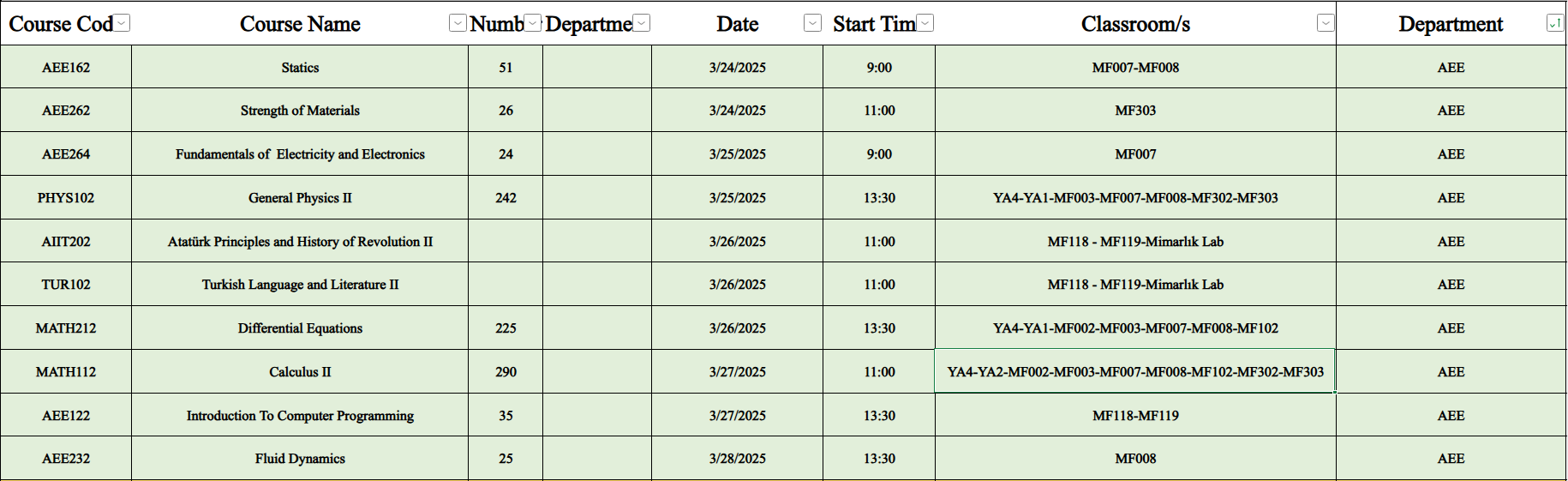
Task: Select the cell showing 242 students
Action: click(506, 197)
